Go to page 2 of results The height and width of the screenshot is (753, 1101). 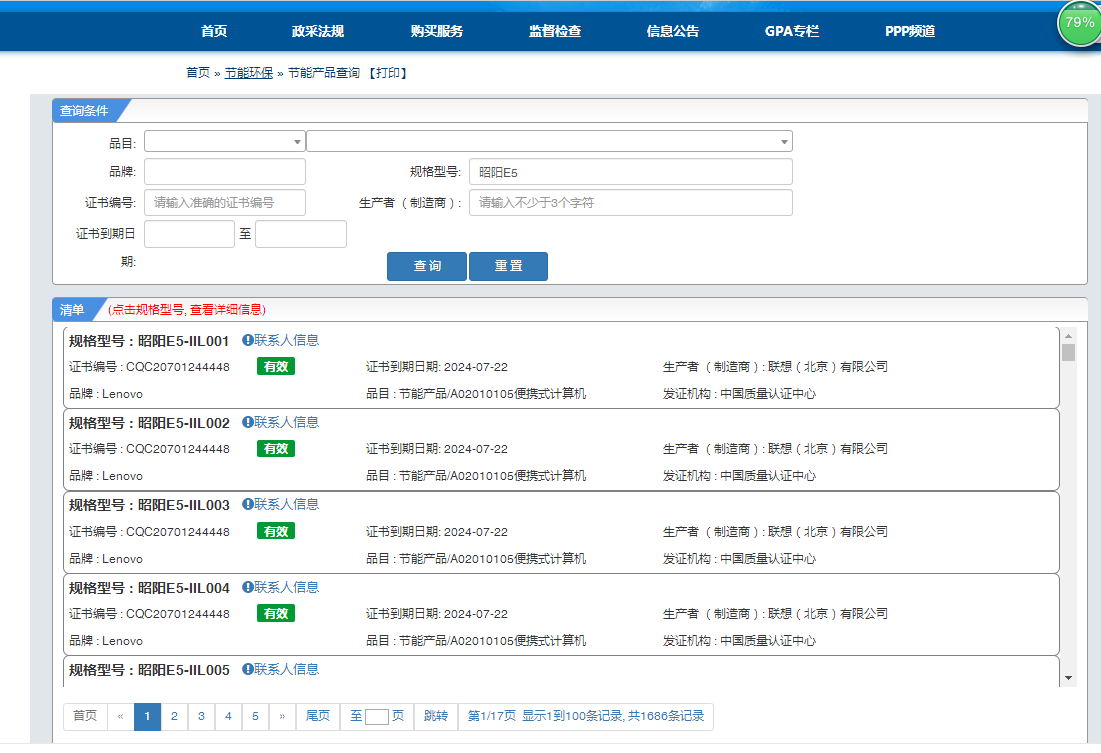[174, 716]
